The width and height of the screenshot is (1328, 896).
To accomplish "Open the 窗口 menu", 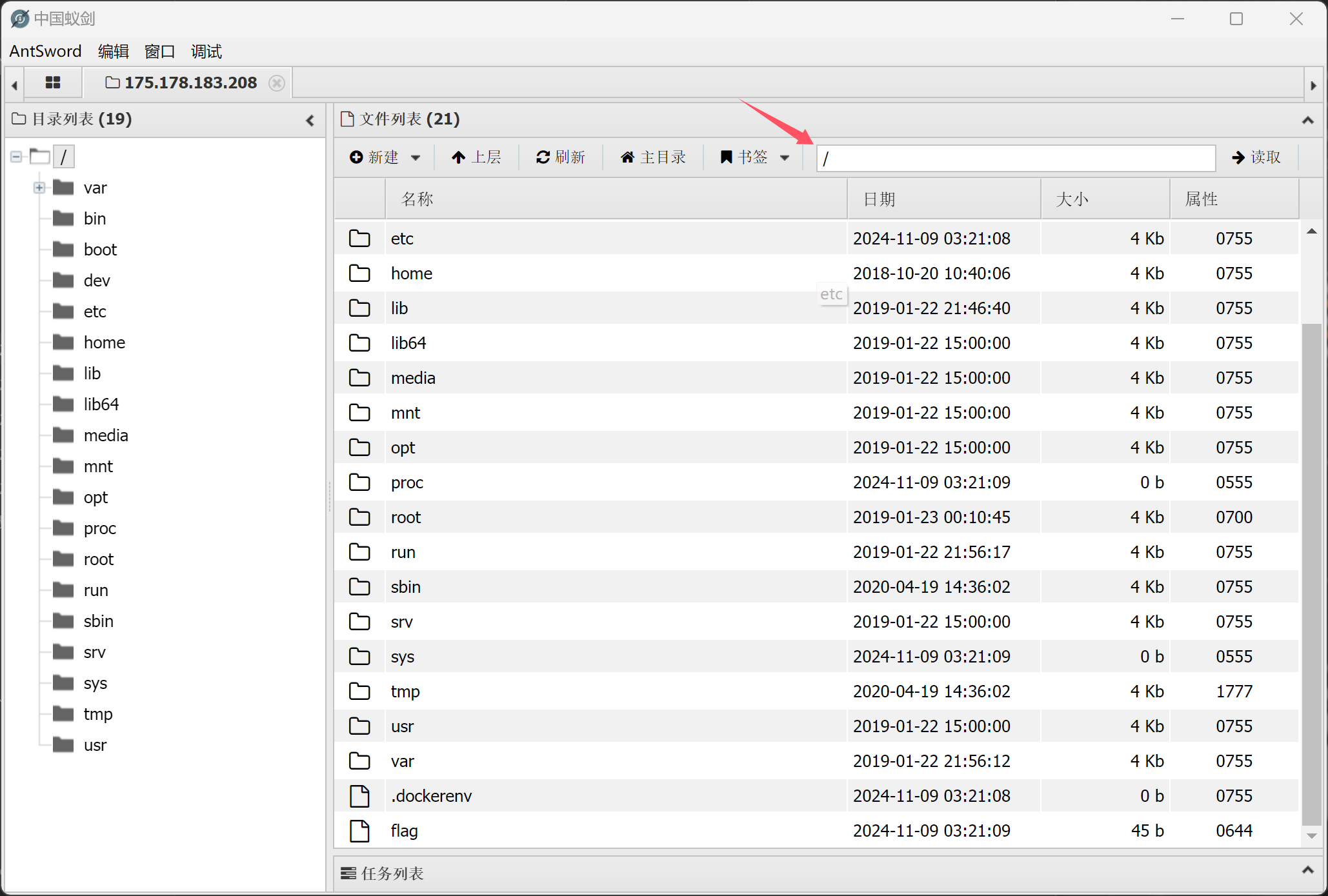I will point(159,51).
